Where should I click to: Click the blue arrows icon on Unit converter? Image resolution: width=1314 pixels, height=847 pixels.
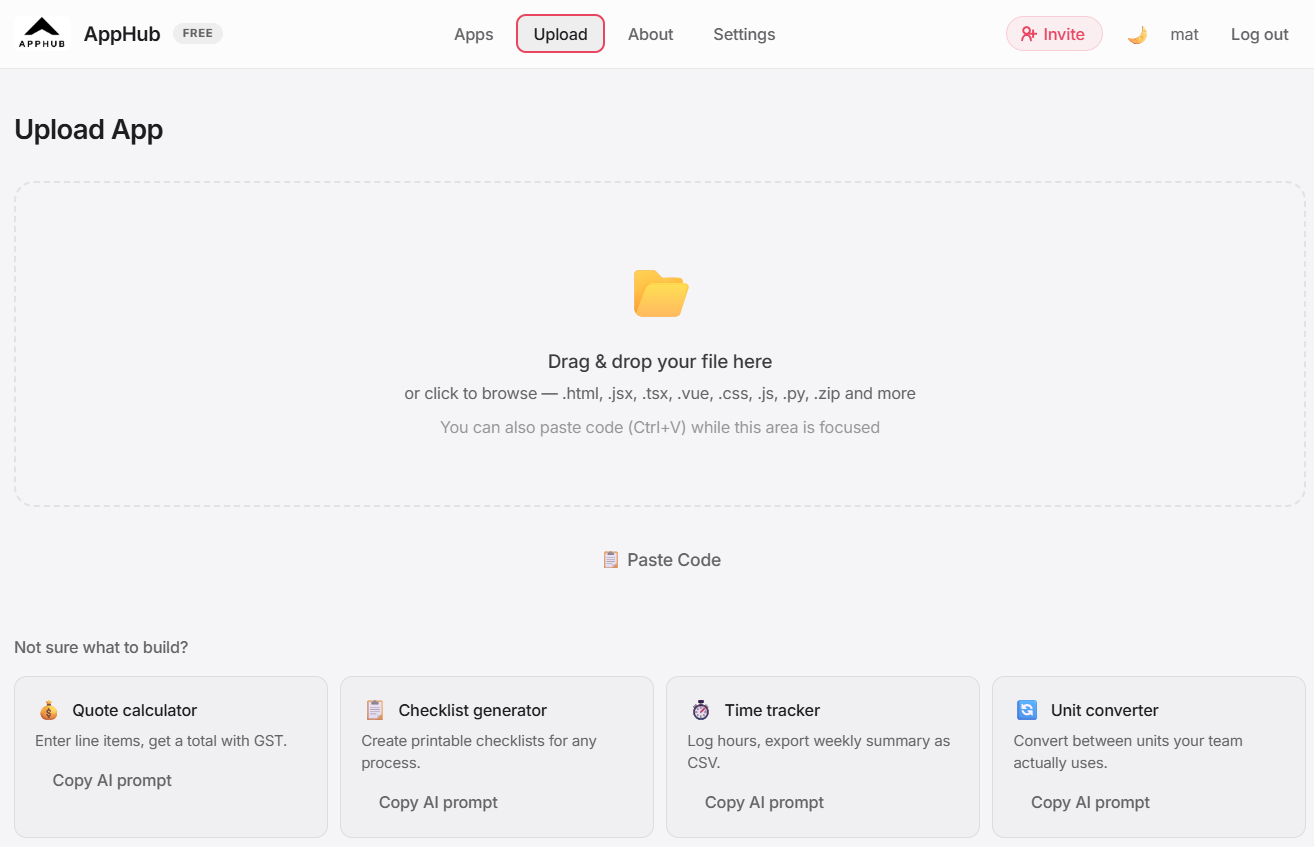(1026, 710)
